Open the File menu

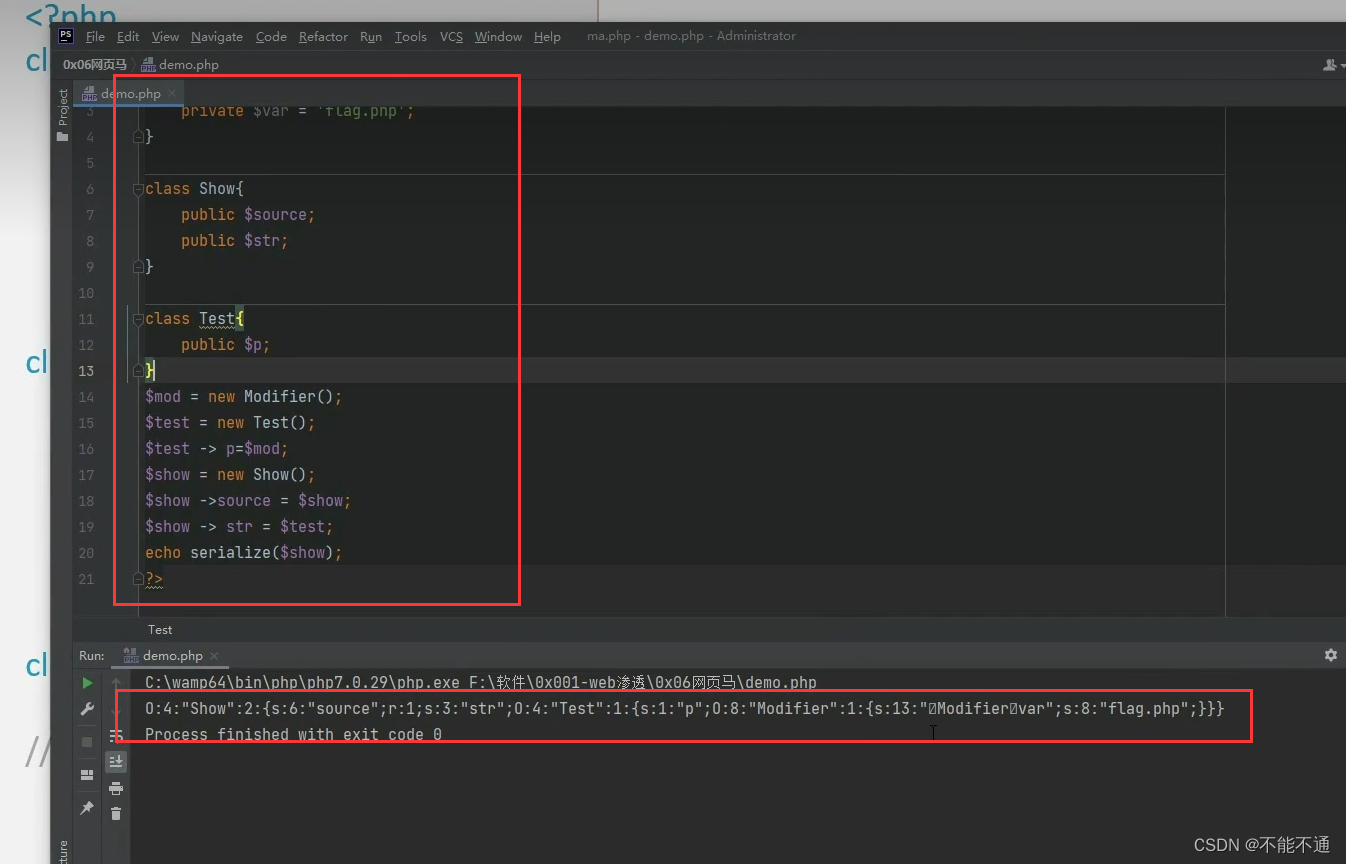click(x=95, y=36)
